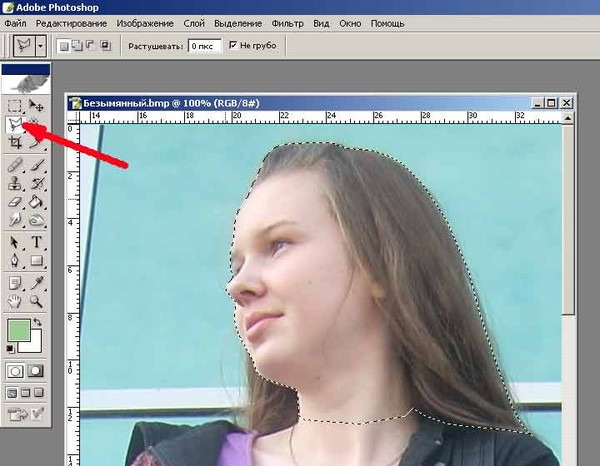Set Add to Selection mode
600x466 pixels.
[77, 46]
